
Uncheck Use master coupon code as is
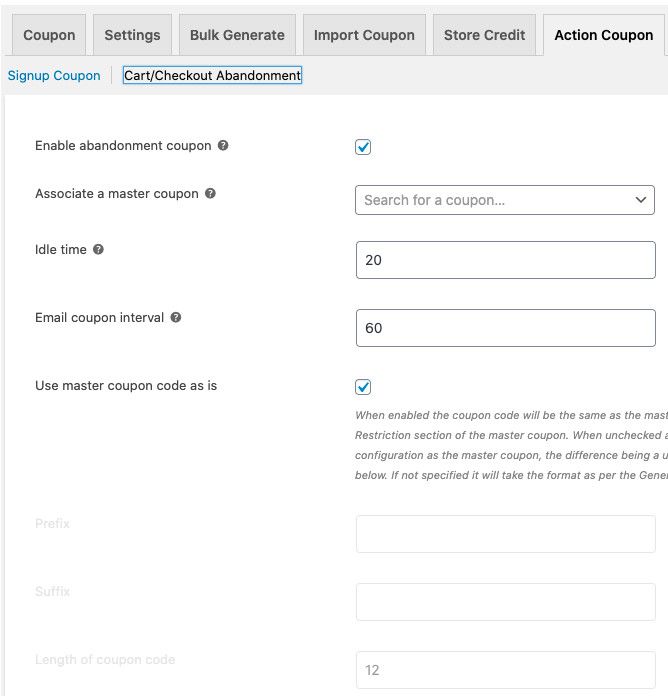(x=363, y=387)
